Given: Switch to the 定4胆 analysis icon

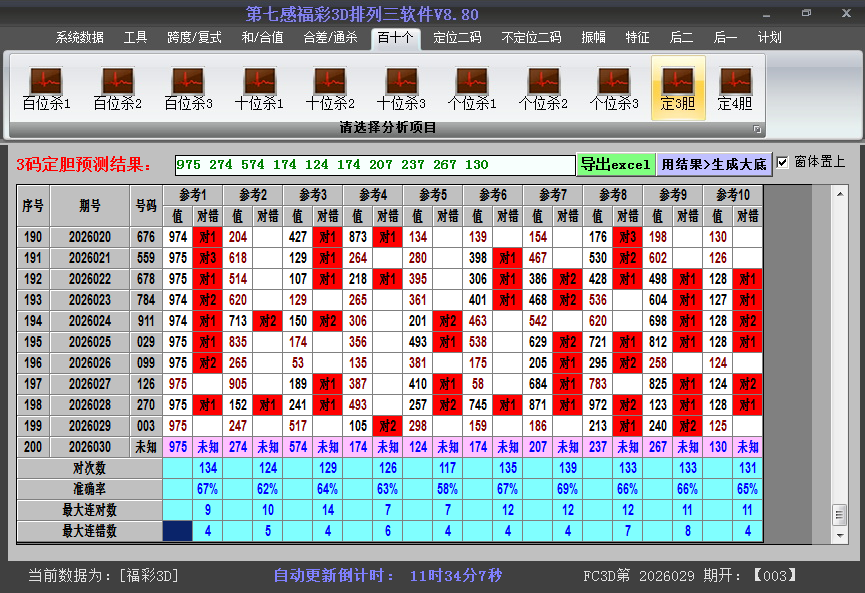Looking at the screenshot, I should pyautogui.click(x=737, y=85).
